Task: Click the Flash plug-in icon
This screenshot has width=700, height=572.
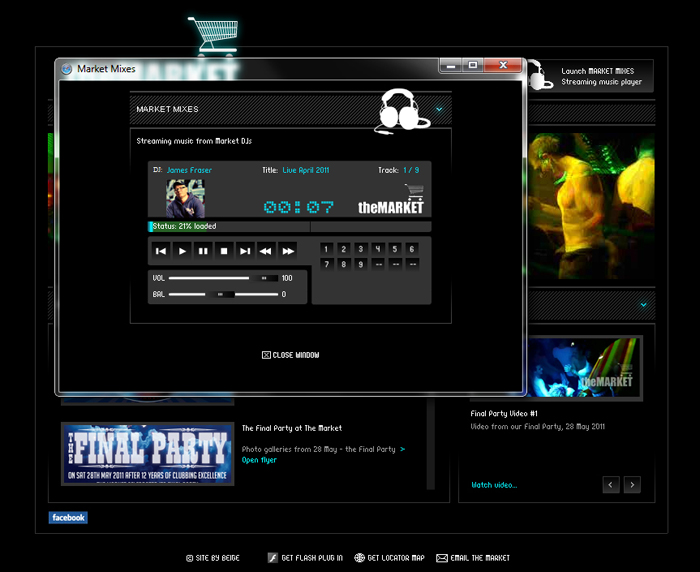Action: point(272,558)
